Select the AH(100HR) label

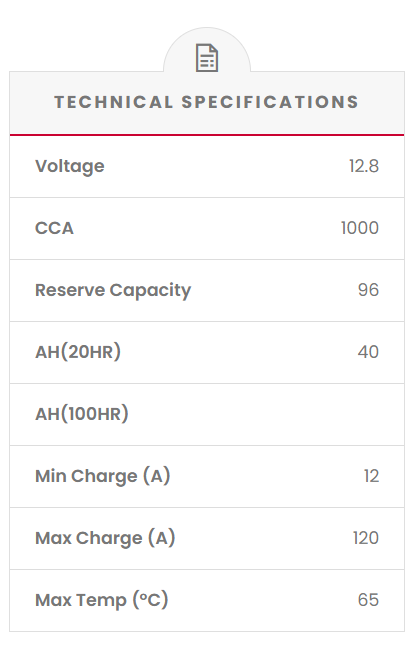click(82, 414)
